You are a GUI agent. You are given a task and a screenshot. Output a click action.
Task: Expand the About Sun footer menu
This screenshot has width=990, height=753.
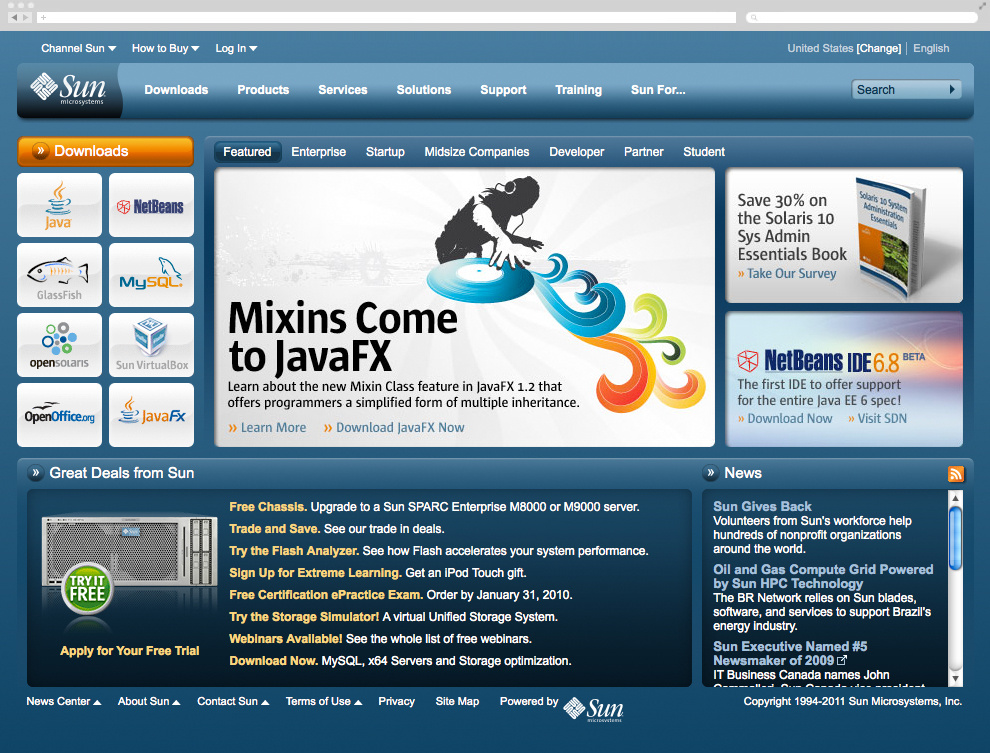pyautogui.click(x=148, y=701)
